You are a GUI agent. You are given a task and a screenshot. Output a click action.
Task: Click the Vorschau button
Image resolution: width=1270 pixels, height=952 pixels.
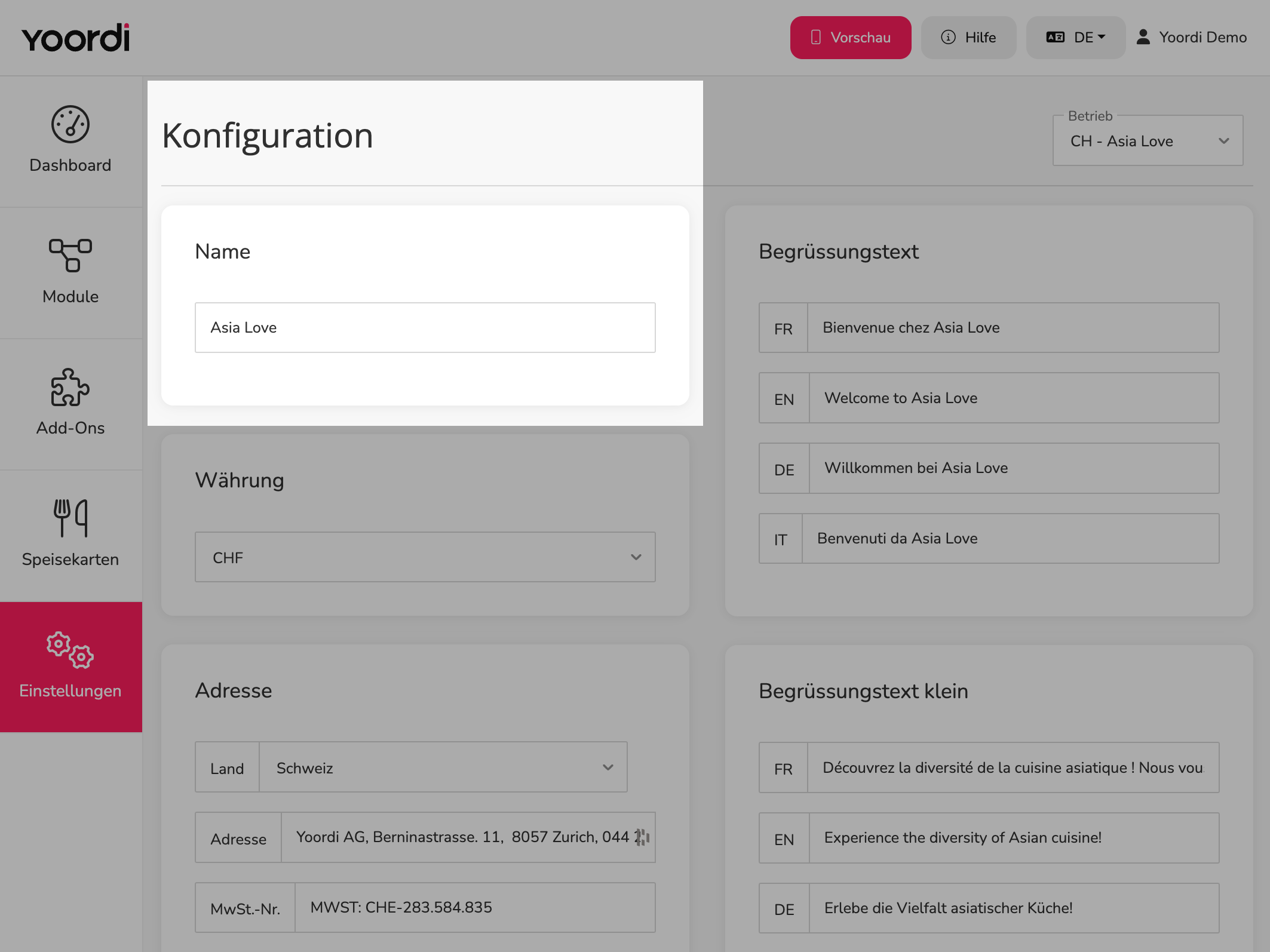(851, 38)
